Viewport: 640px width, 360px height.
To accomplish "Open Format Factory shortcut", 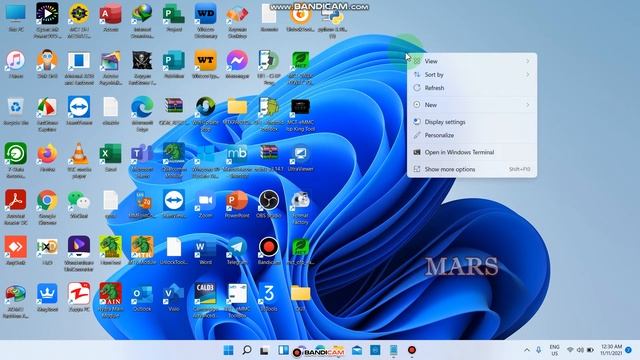I will [300, 207].
